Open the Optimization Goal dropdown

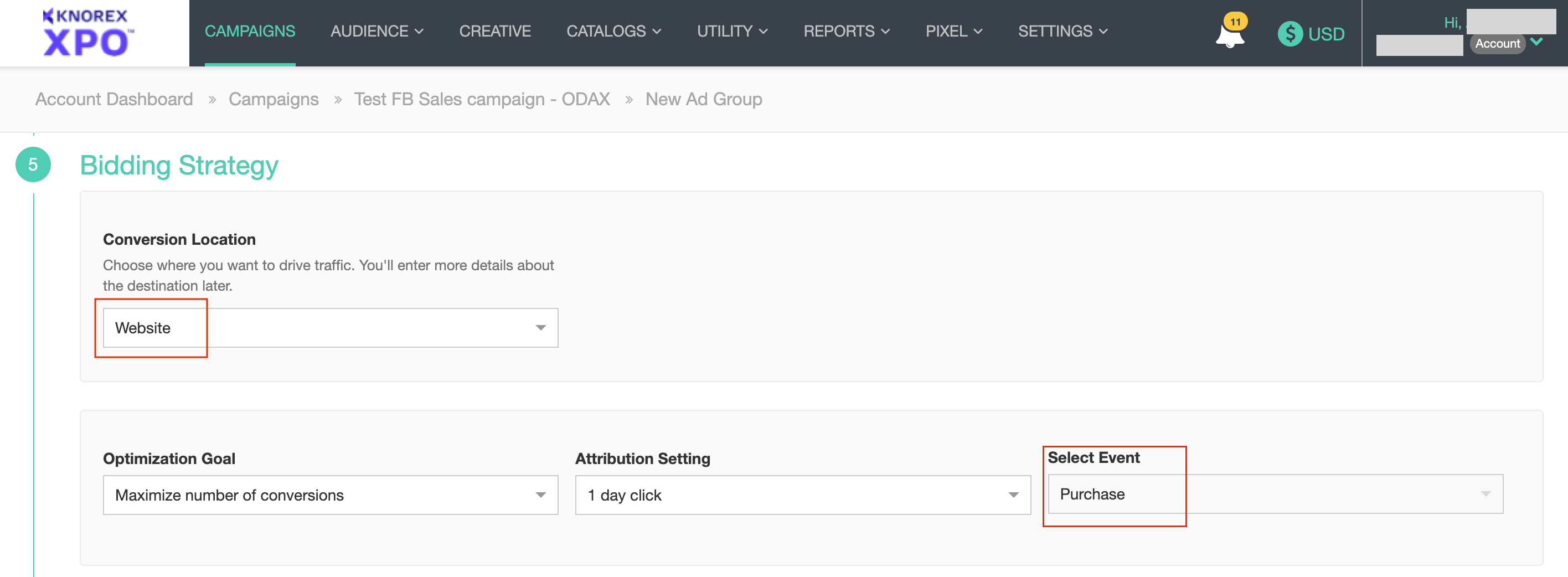point(331,495)
